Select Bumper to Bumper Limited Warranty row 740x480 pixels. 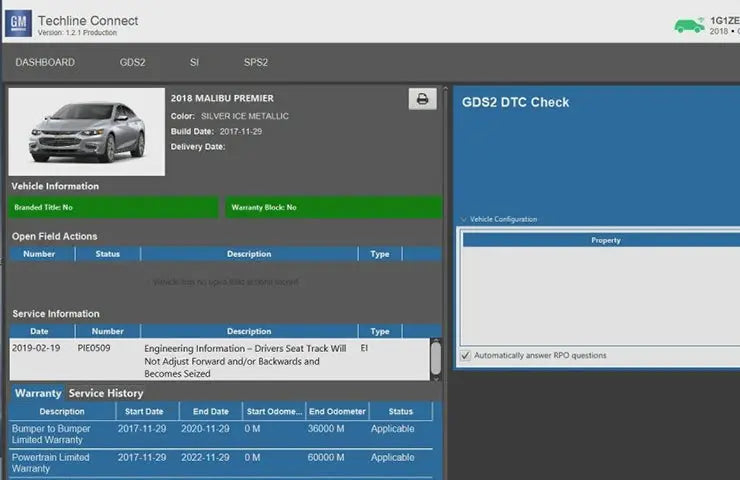(x=220, y=434)
